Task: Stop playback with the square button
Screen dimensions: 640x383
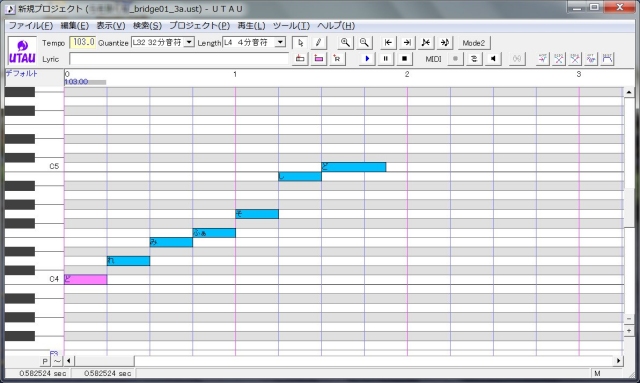Action: 404,59
